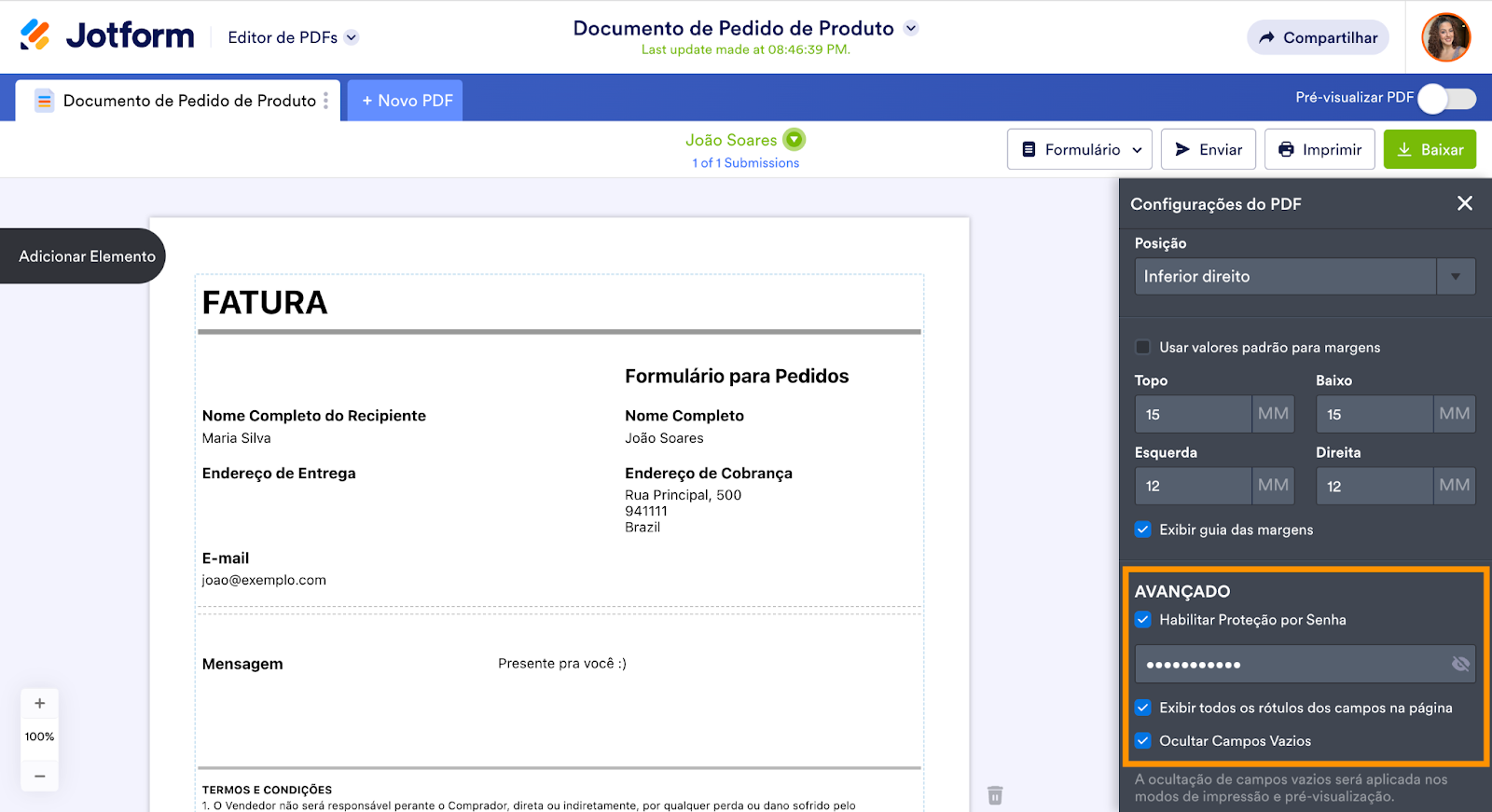The height and width of the screenshot is (812, 1492).
Task: Toggle the Pré-visualizar PDF switch
Action: point(1447,98)
